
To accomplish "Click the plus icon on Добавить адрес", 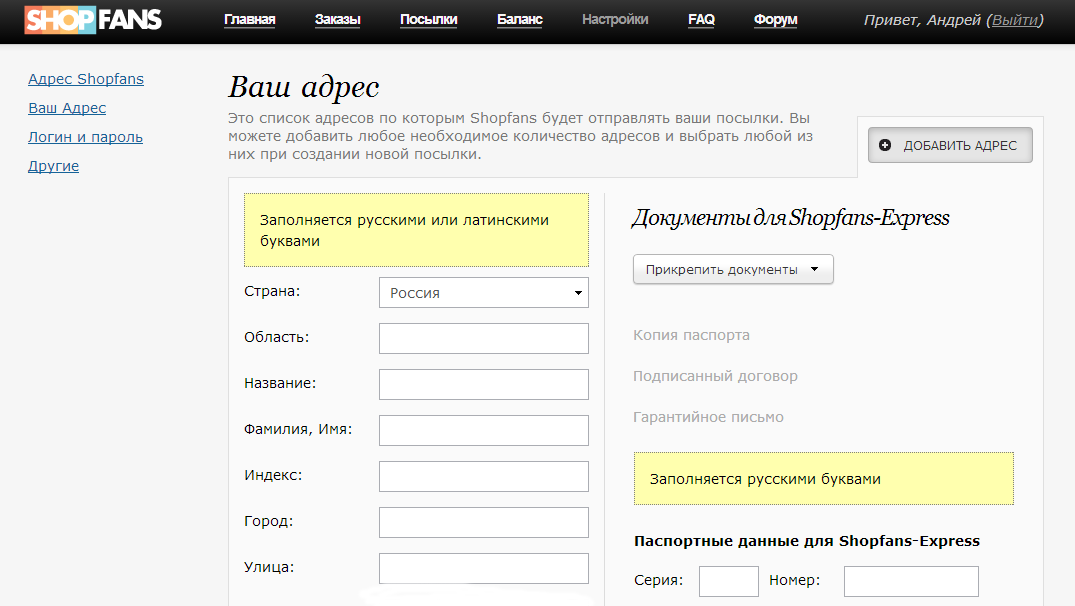I will [x=885, y=146].
